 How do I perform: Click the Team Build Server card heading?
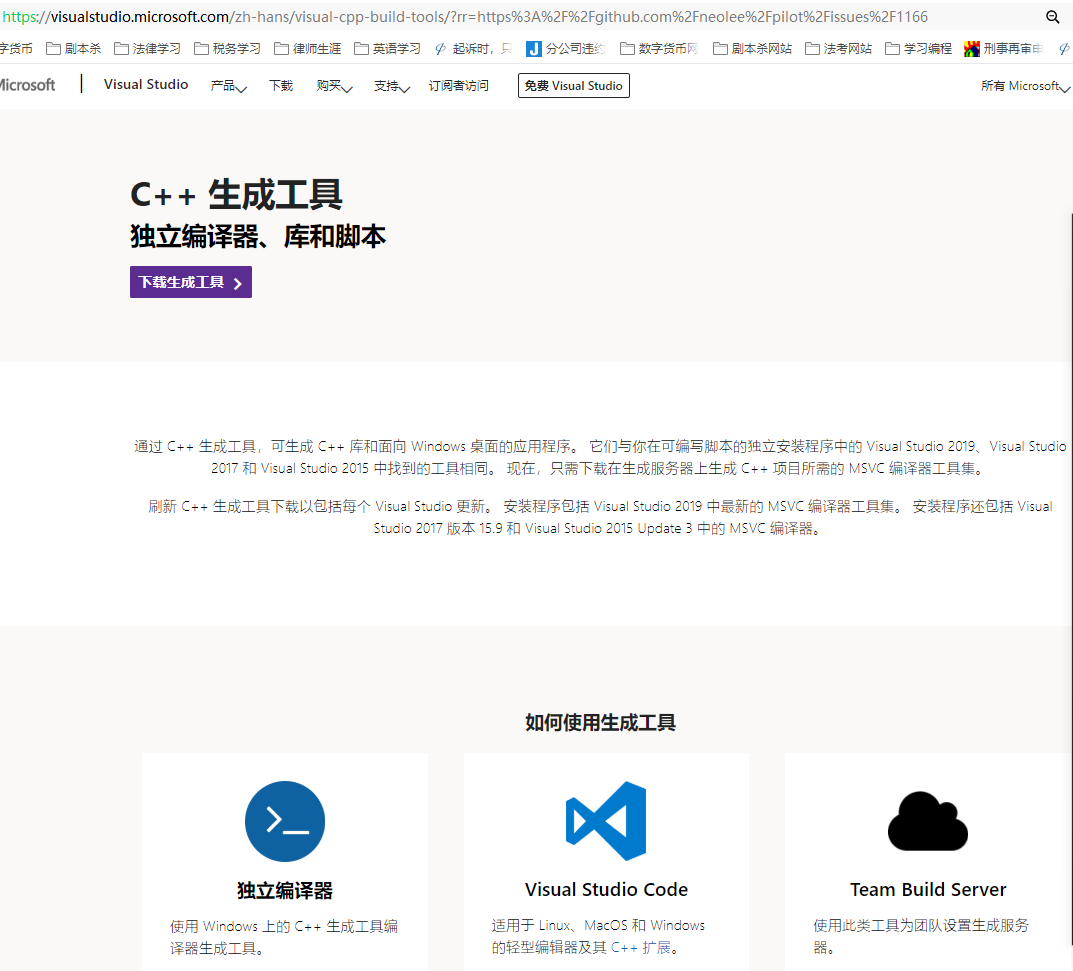click(928, 890)
